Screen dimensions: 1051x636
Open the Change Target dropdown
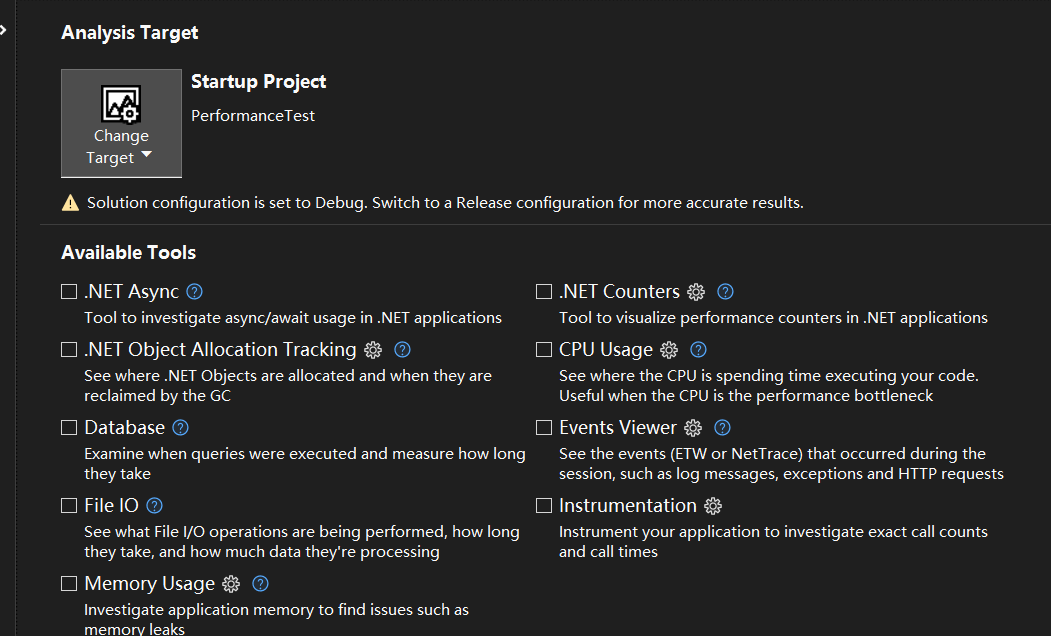(121, 124)
